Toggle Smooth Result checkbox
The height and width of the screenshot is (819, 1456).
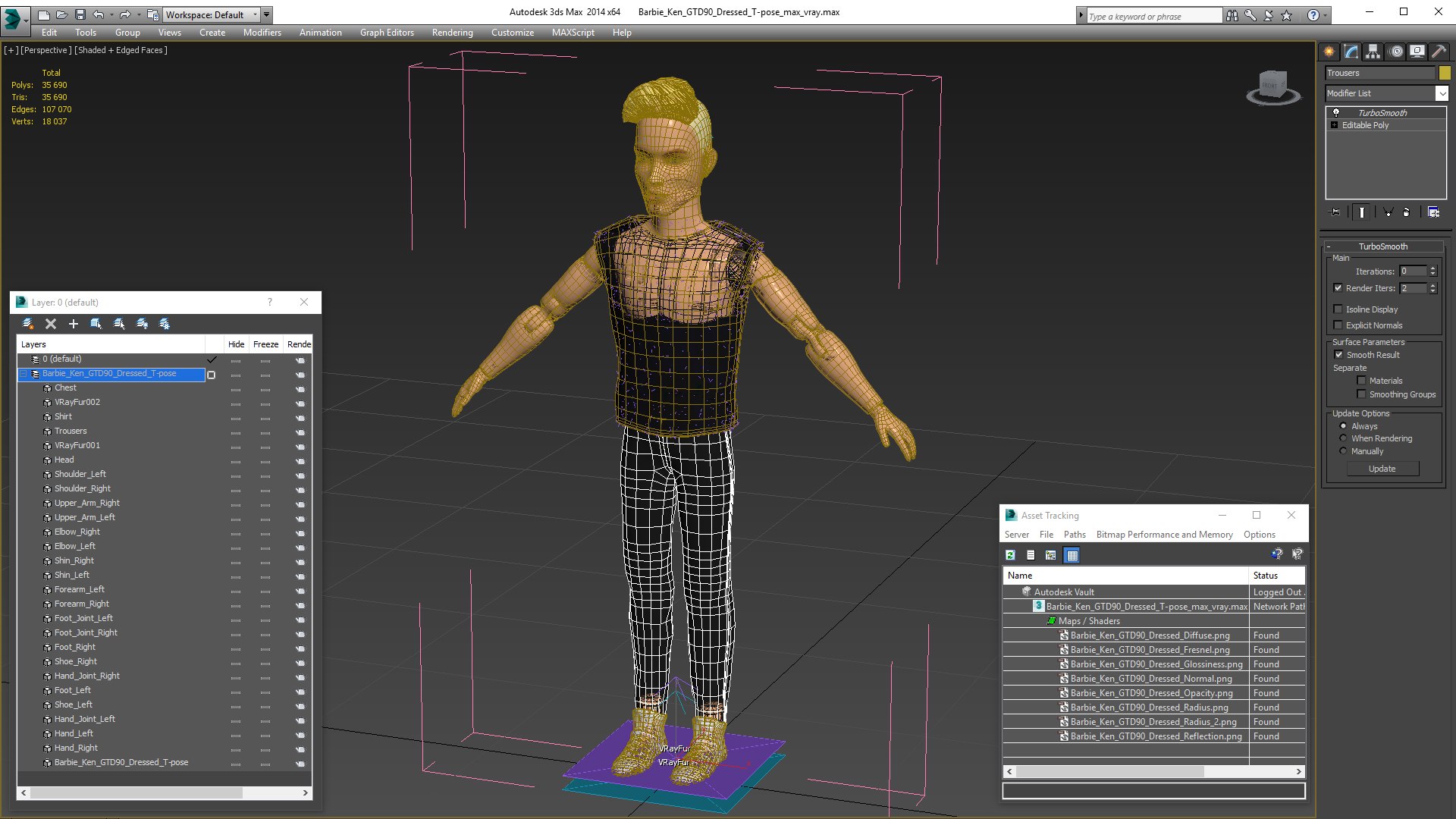[1338, 355]
